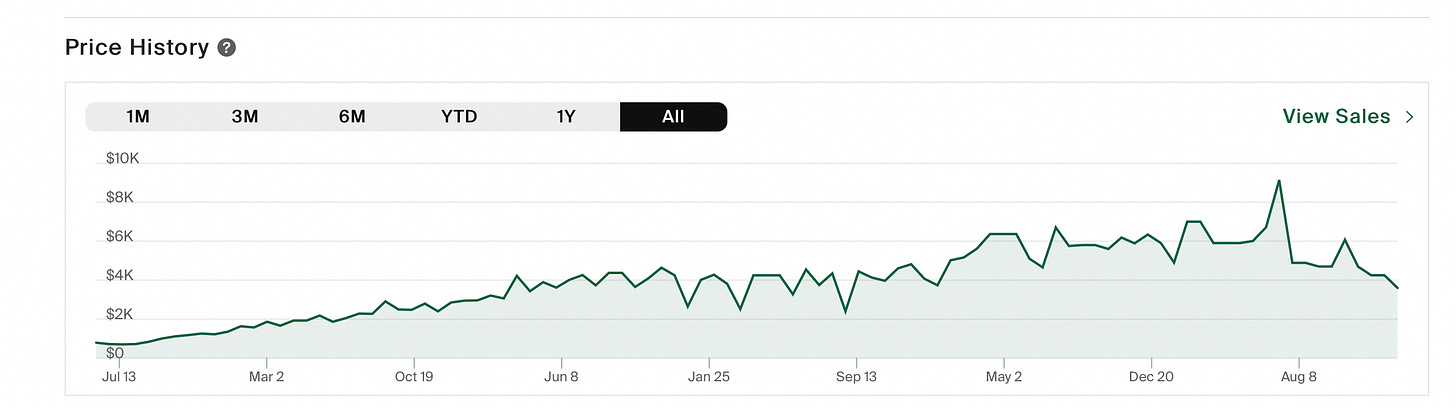Click the $0 axis label
The width and height of the screenshot is (1456, 408).
[114, 353]
